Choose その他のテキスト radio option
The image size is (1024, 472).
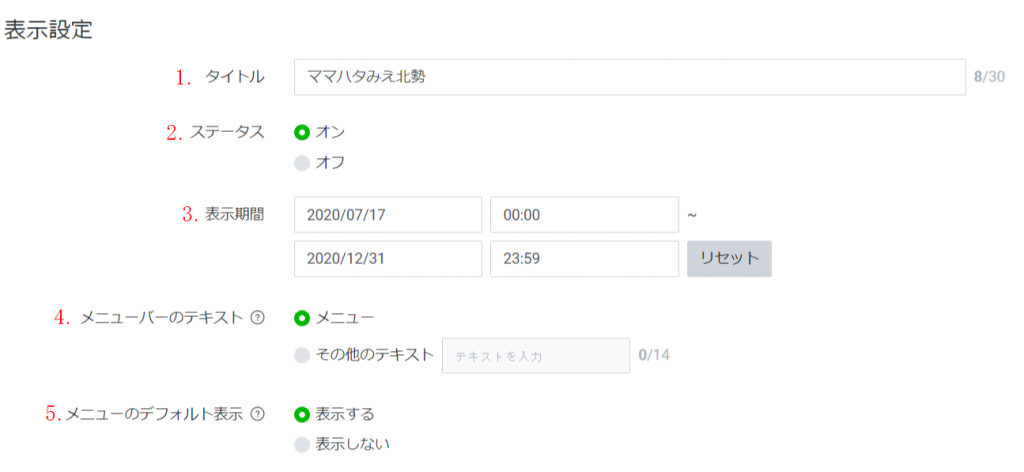tap(302, 355)
